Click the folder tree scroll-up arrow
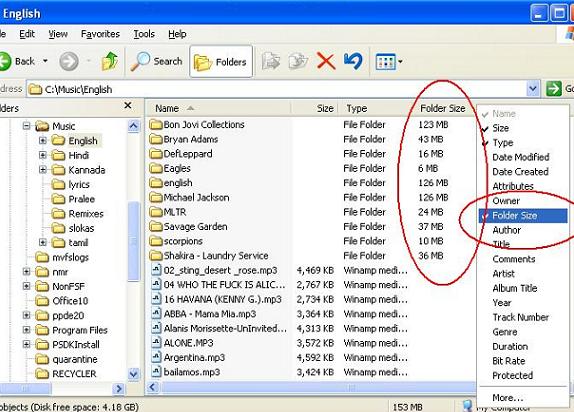Viewport: 574px width, 412px height. 133,126
